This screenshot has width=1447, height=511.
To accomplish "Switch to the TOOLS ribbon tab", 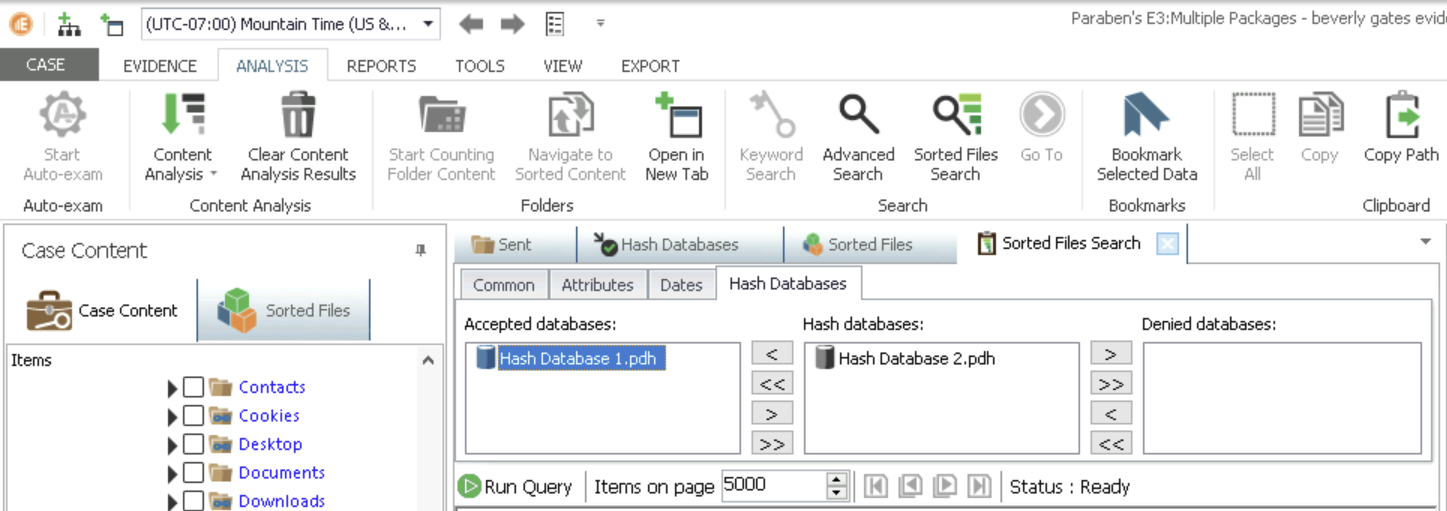I will tap(480, 66).
